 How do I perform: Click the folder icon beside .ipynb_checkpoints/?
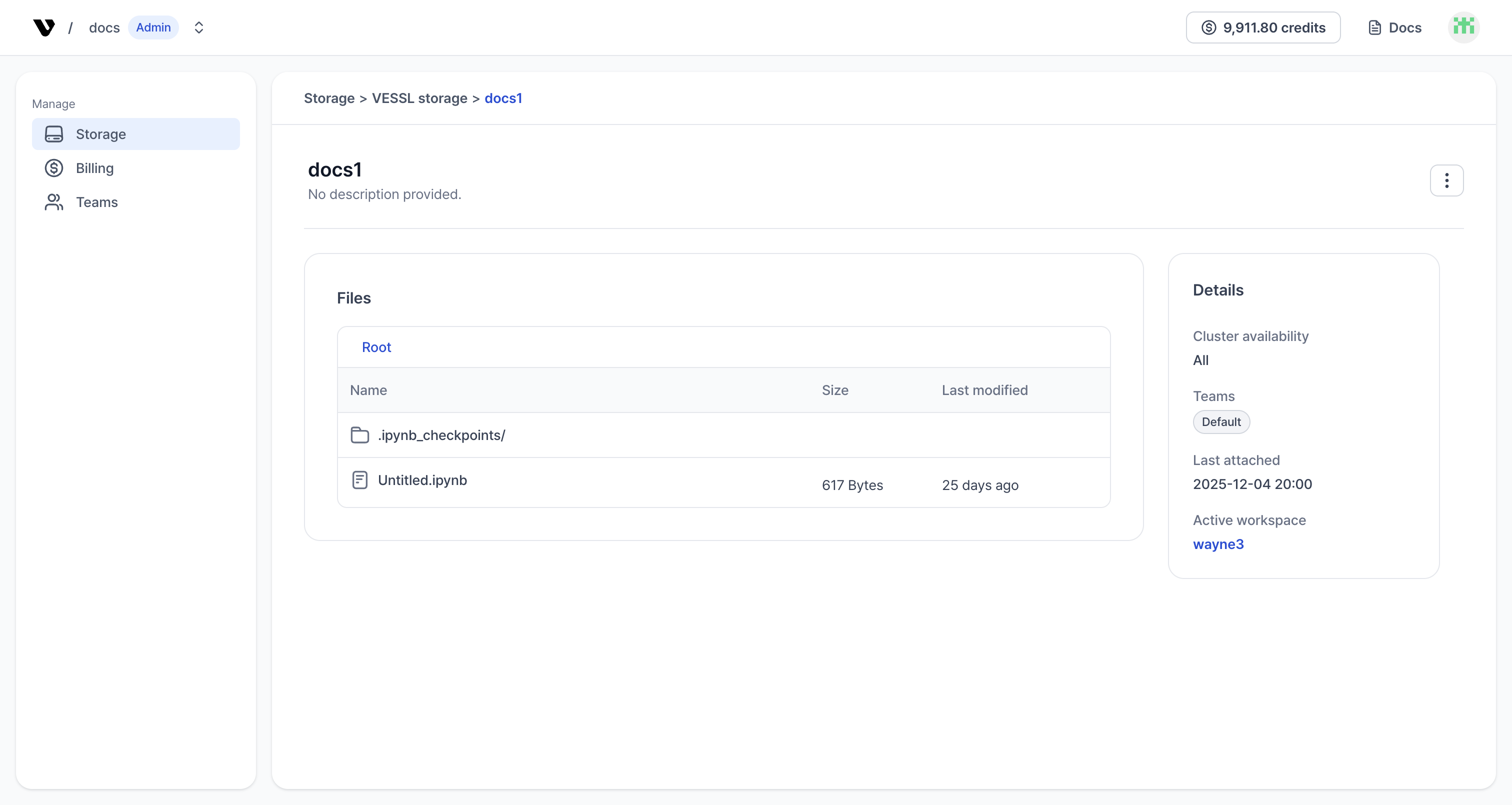[360, 435]
